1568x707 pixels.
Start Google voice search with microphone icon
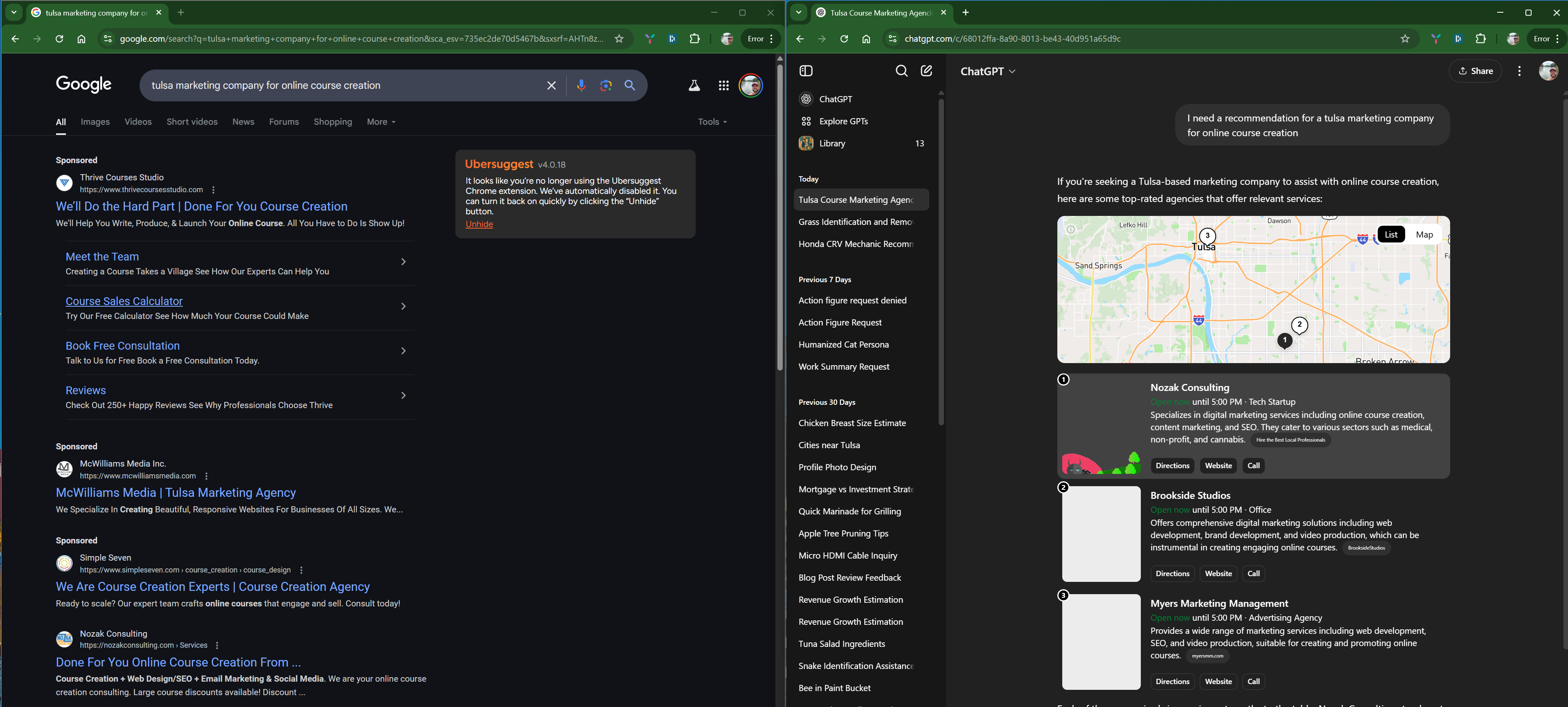tap(581, 86)
